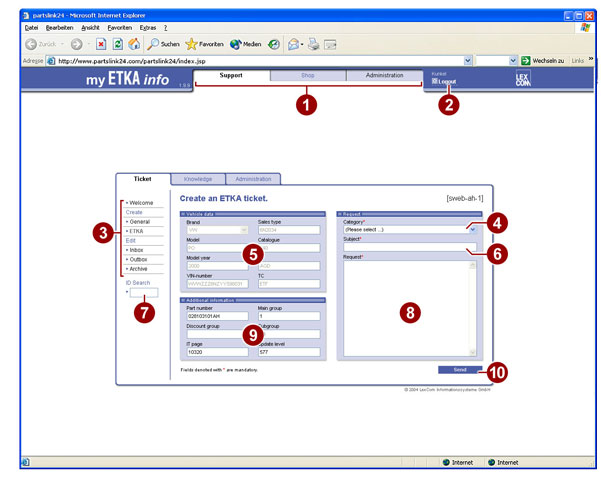601x492 pixels.
Task: Open Inbox in the left sidebar
Action: tap(135, 249)
